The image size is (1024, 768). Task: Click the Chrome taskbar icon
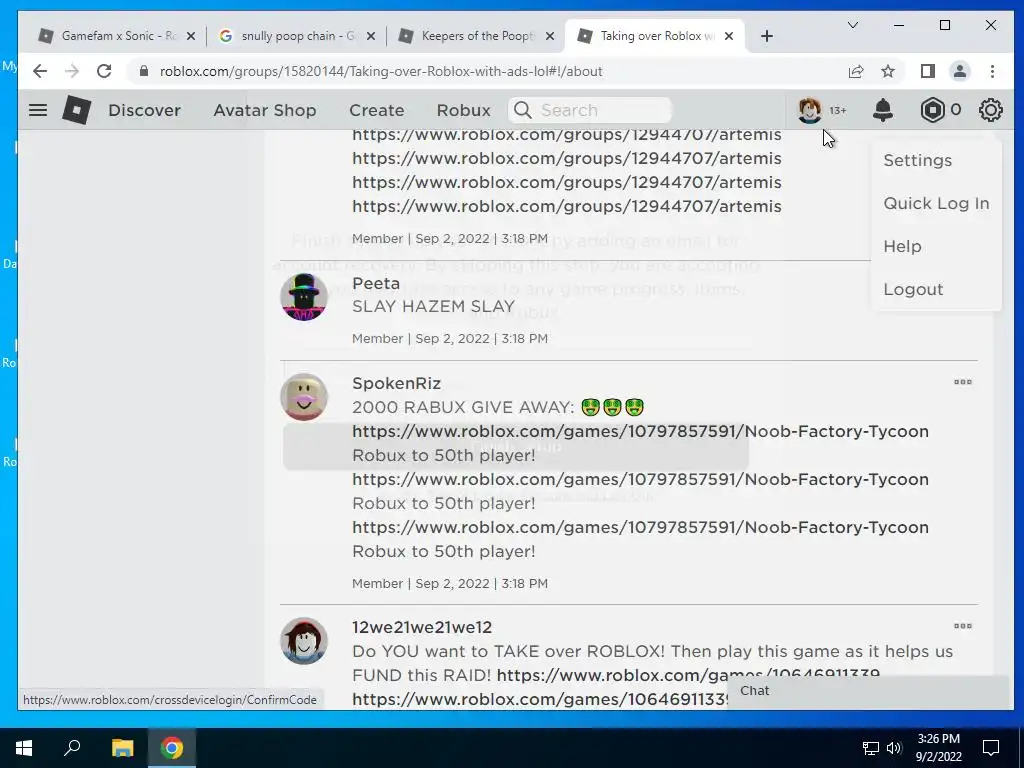coord(172,748)
